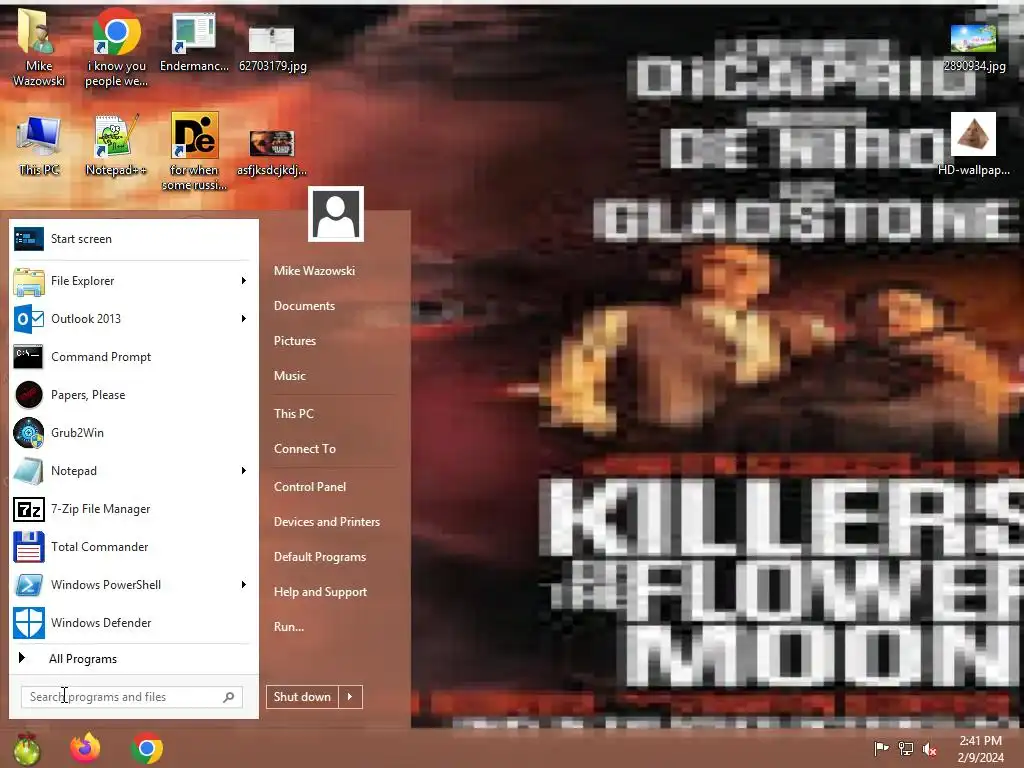This screenshot has height=768, width=1024.
Task: Open the Start screen icon
Action: pyautogui.click(x=29, y=239)
